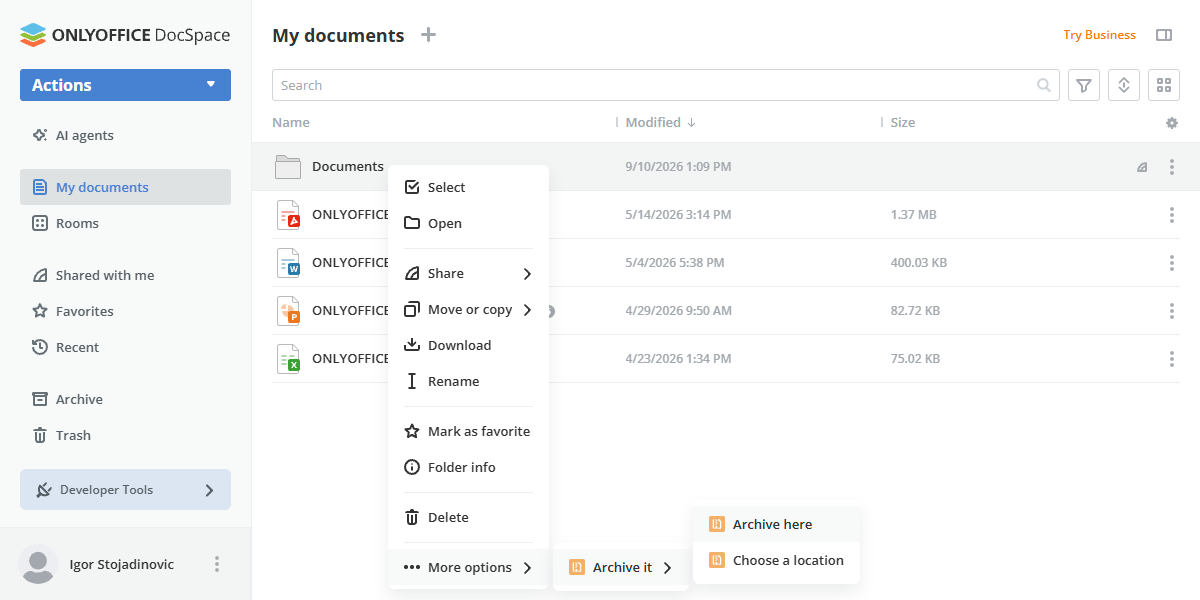Switch to tile view
This screenshot has width=1200, height=600.
point(1164,85)
